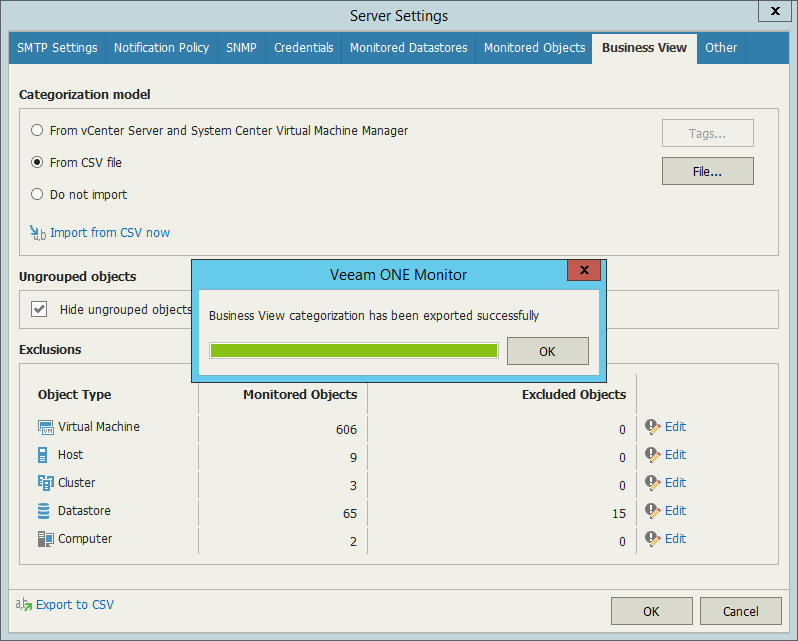Click the Export to CSV icon
This screenshot has width=798, height=641.
tap(23, 604)
